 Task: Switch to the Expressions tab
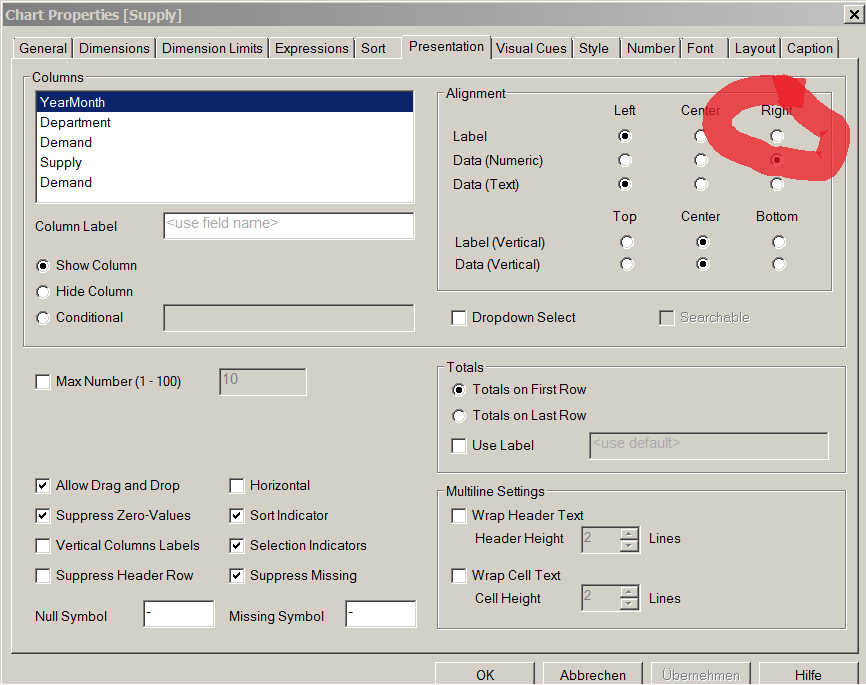[312, 48]
